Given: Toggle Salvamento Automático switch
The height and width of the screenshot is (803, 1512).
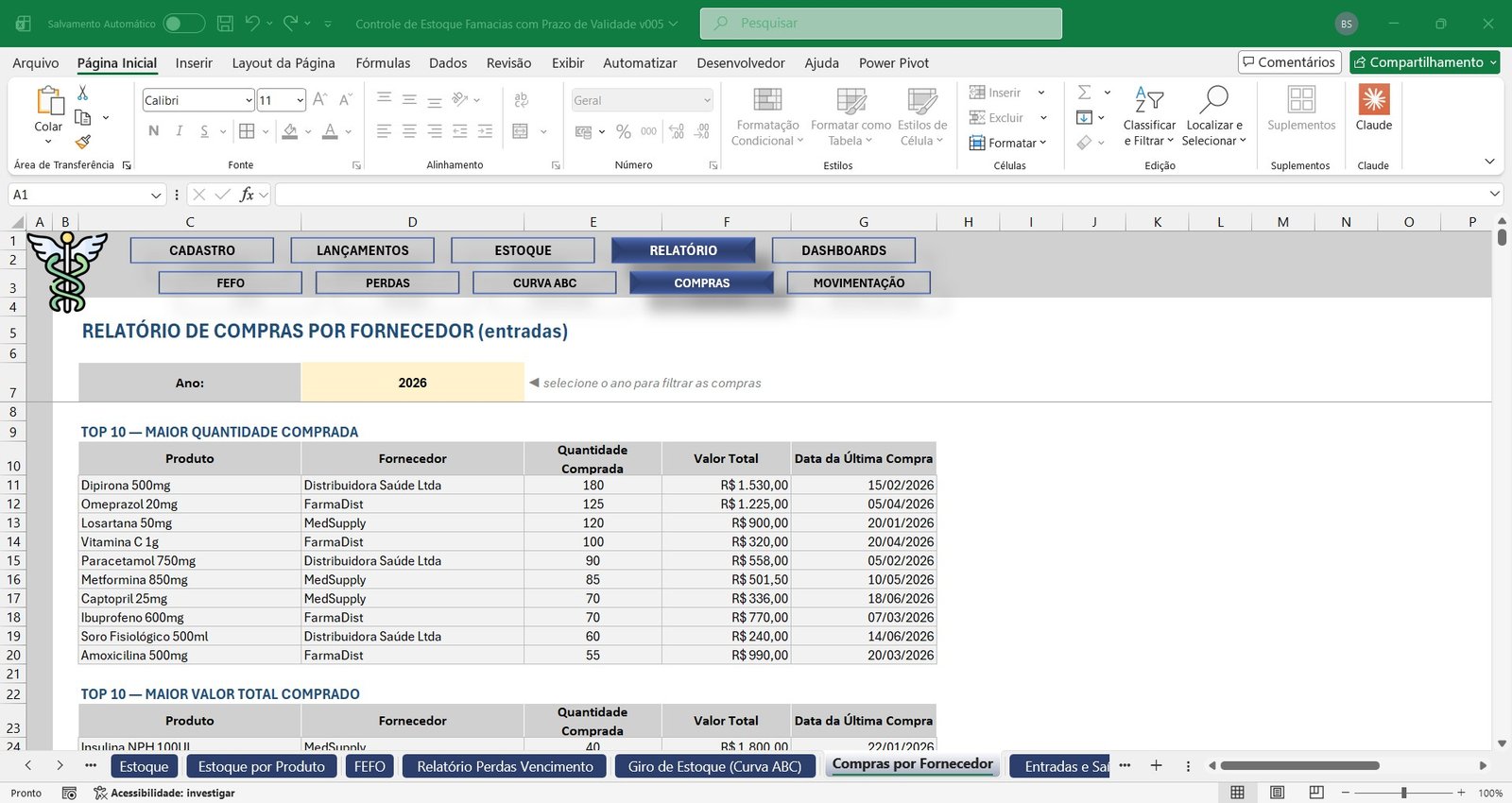Looking at the screenshot, I should coord(183,24).
